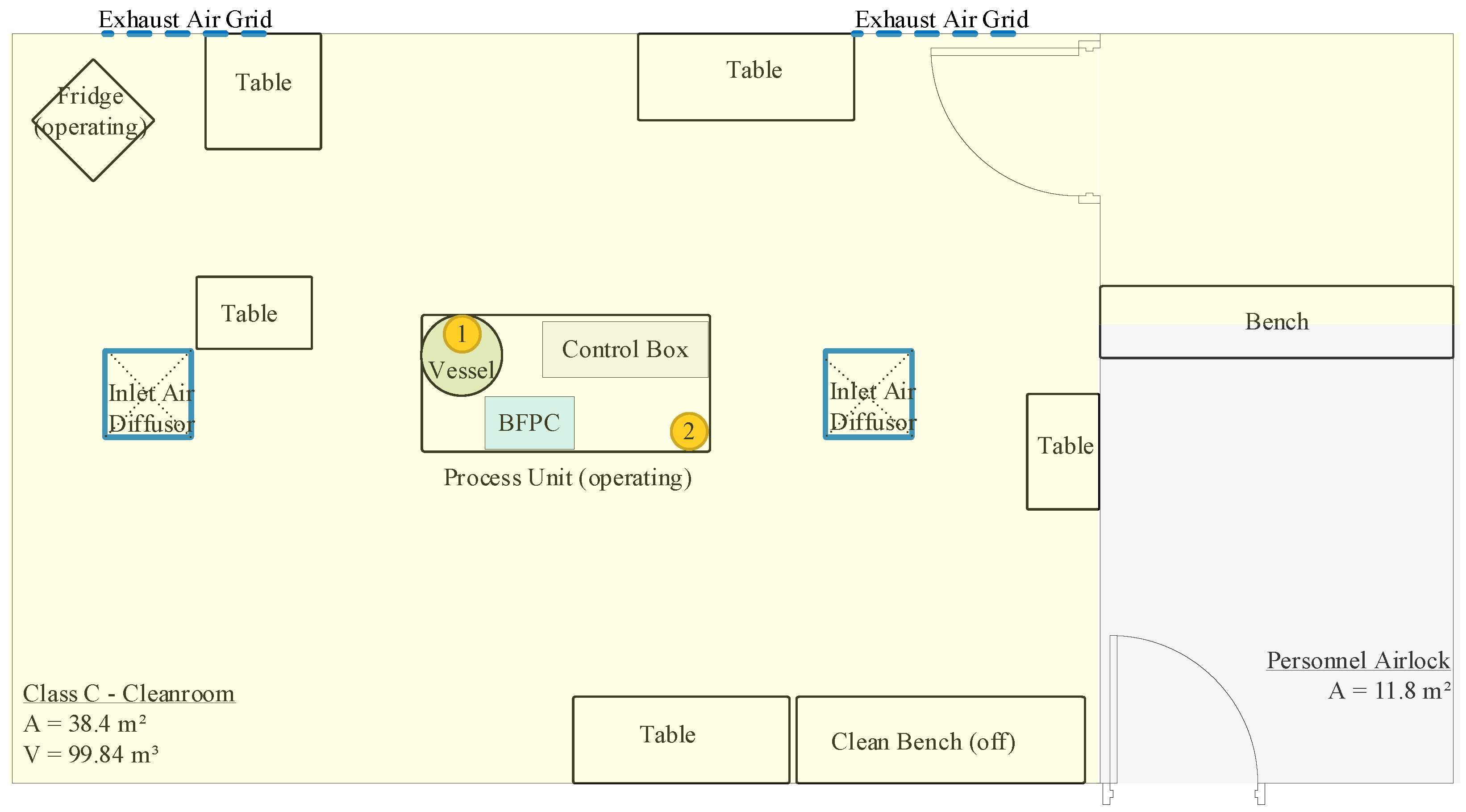Click the Personnel Airlock label

(1358, 660)
